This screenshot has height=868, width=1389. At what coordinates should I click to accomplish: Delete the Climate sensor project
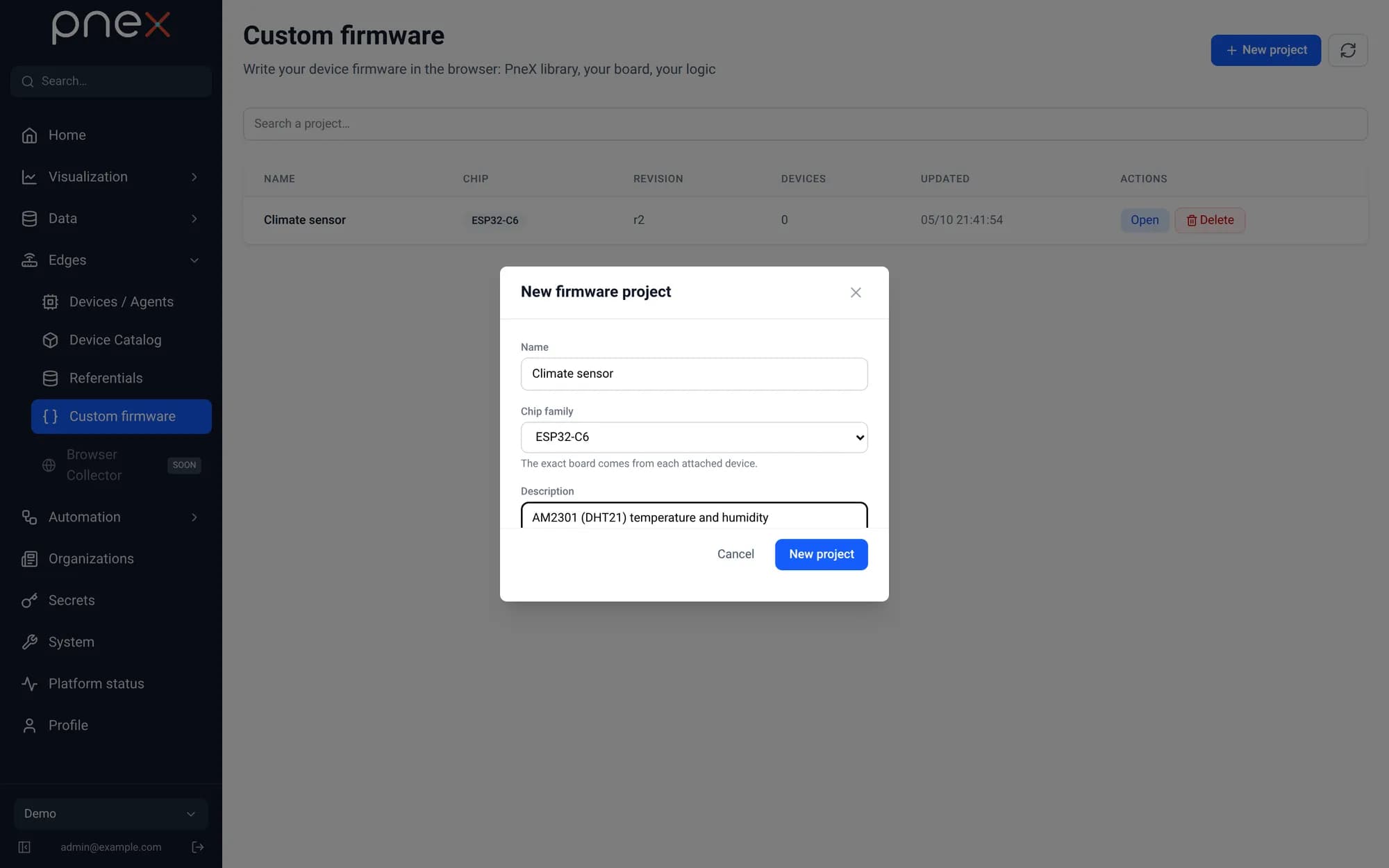pyautogui.click(x=1210, y=220)
